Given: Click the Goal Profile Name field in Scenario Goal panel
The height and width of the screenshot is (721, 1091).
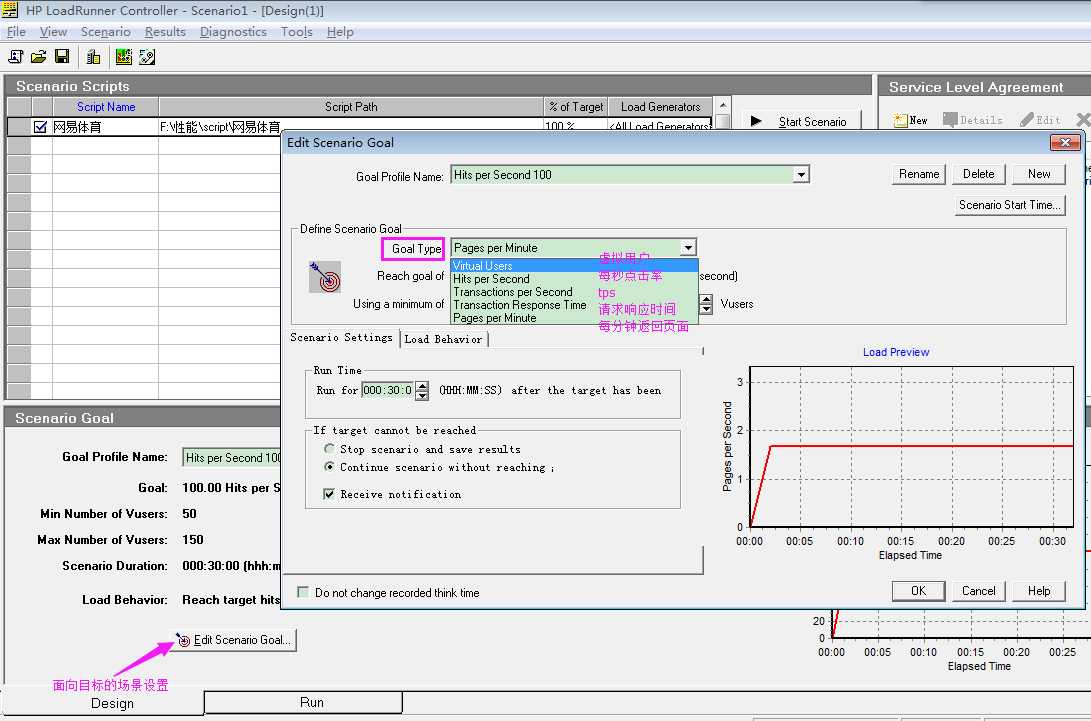Looking at the screenshot, I should [x=231, y=457].
